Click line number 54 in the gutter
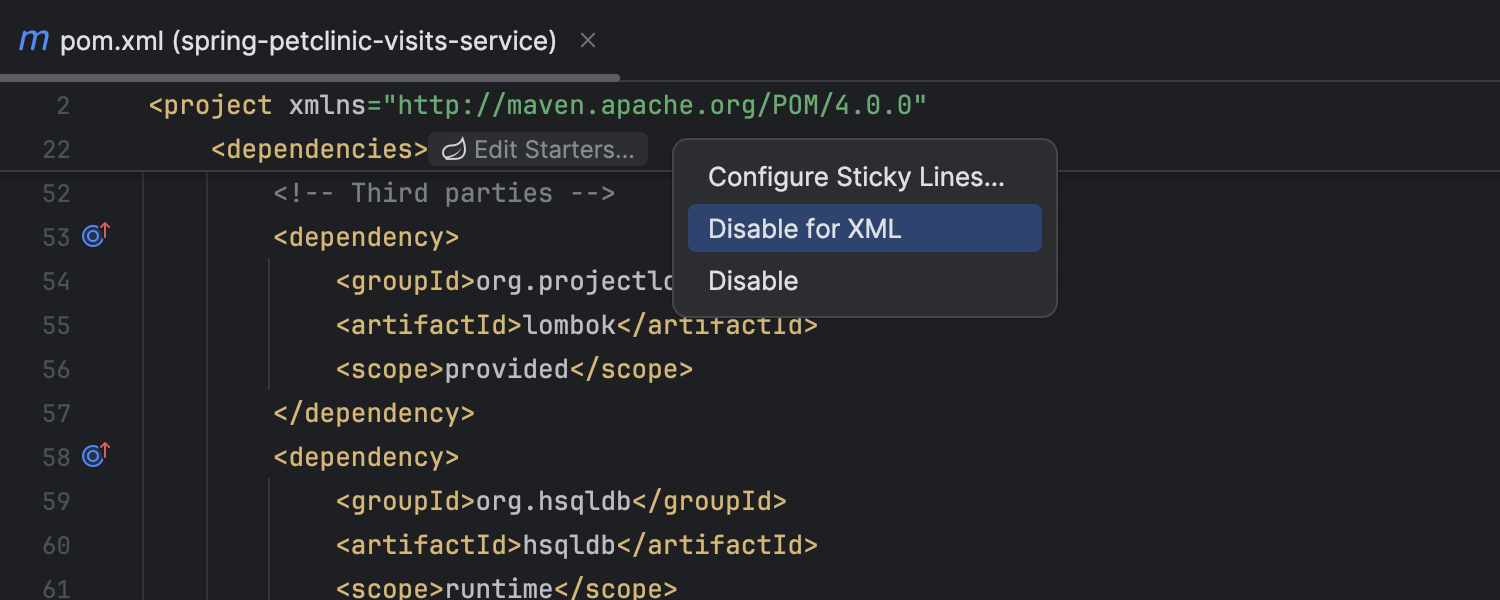The width and height of the screenshot is (1500, 600). tap(57, 281)
